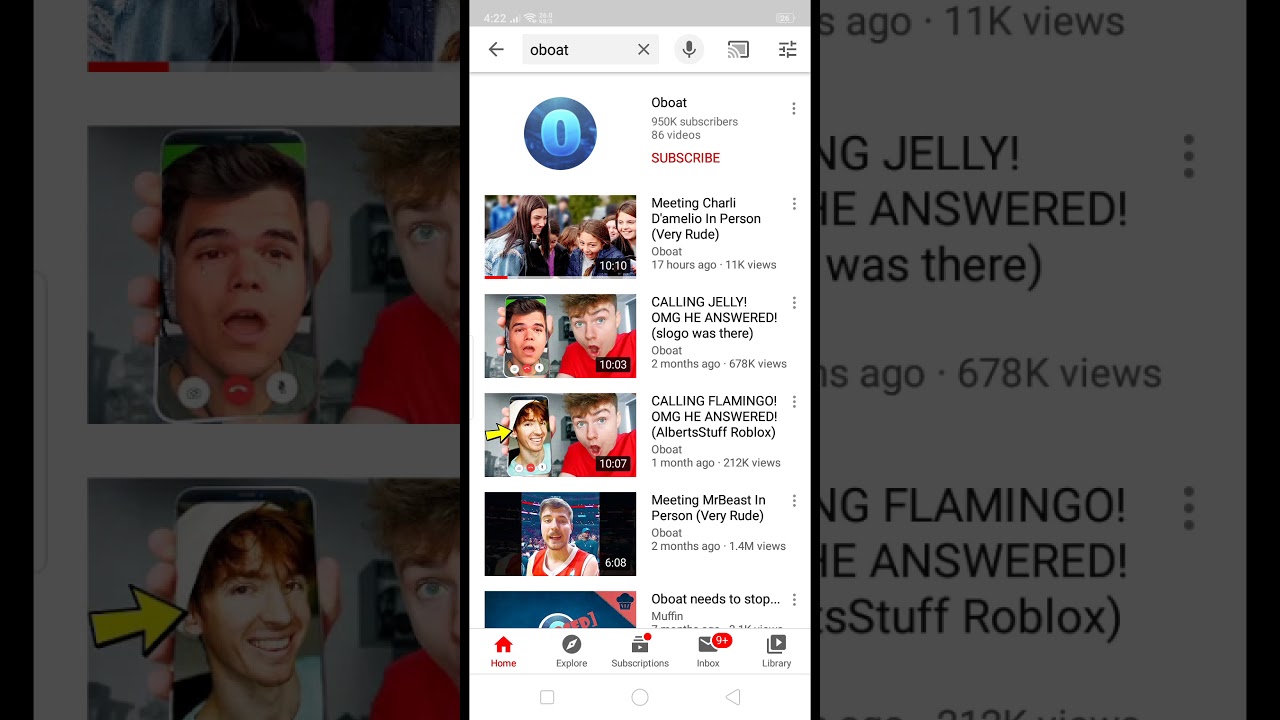Play the Meeting MrBeast video thumbnail

(560, 534)
